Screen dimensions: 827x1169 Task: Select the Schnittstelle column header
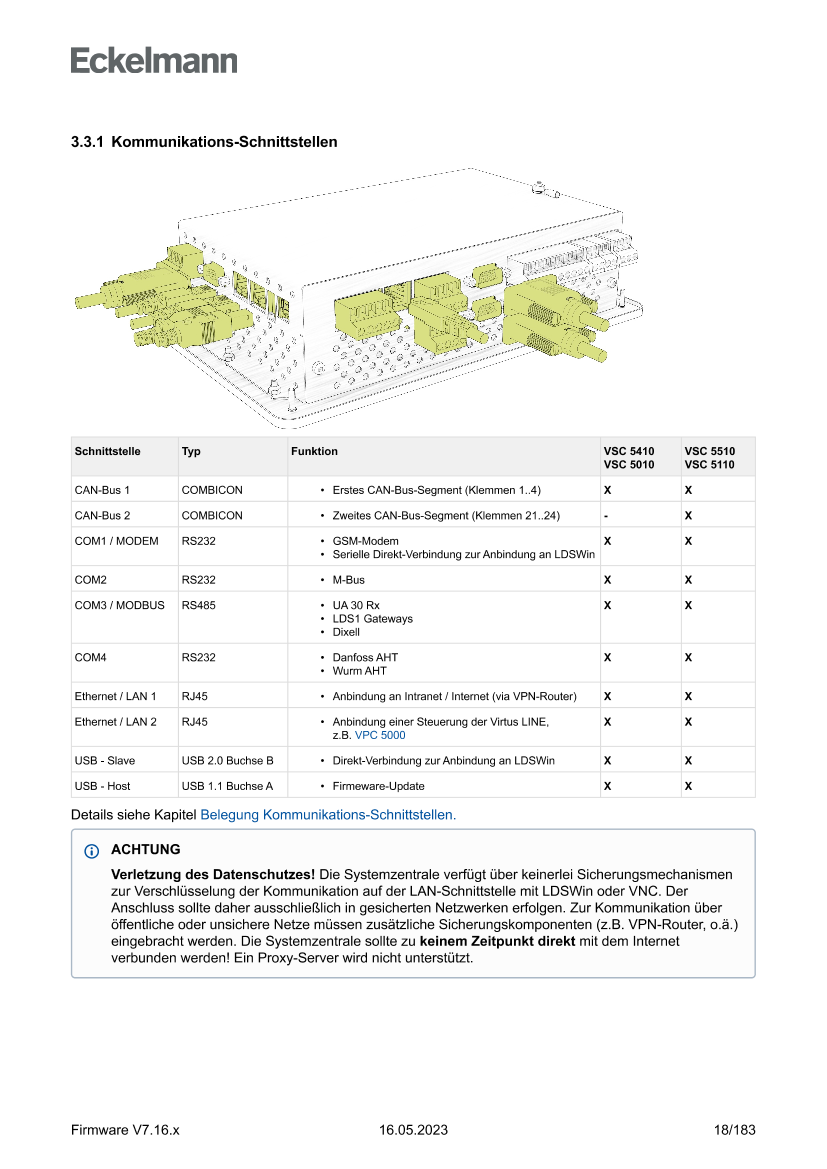point(107,451)
